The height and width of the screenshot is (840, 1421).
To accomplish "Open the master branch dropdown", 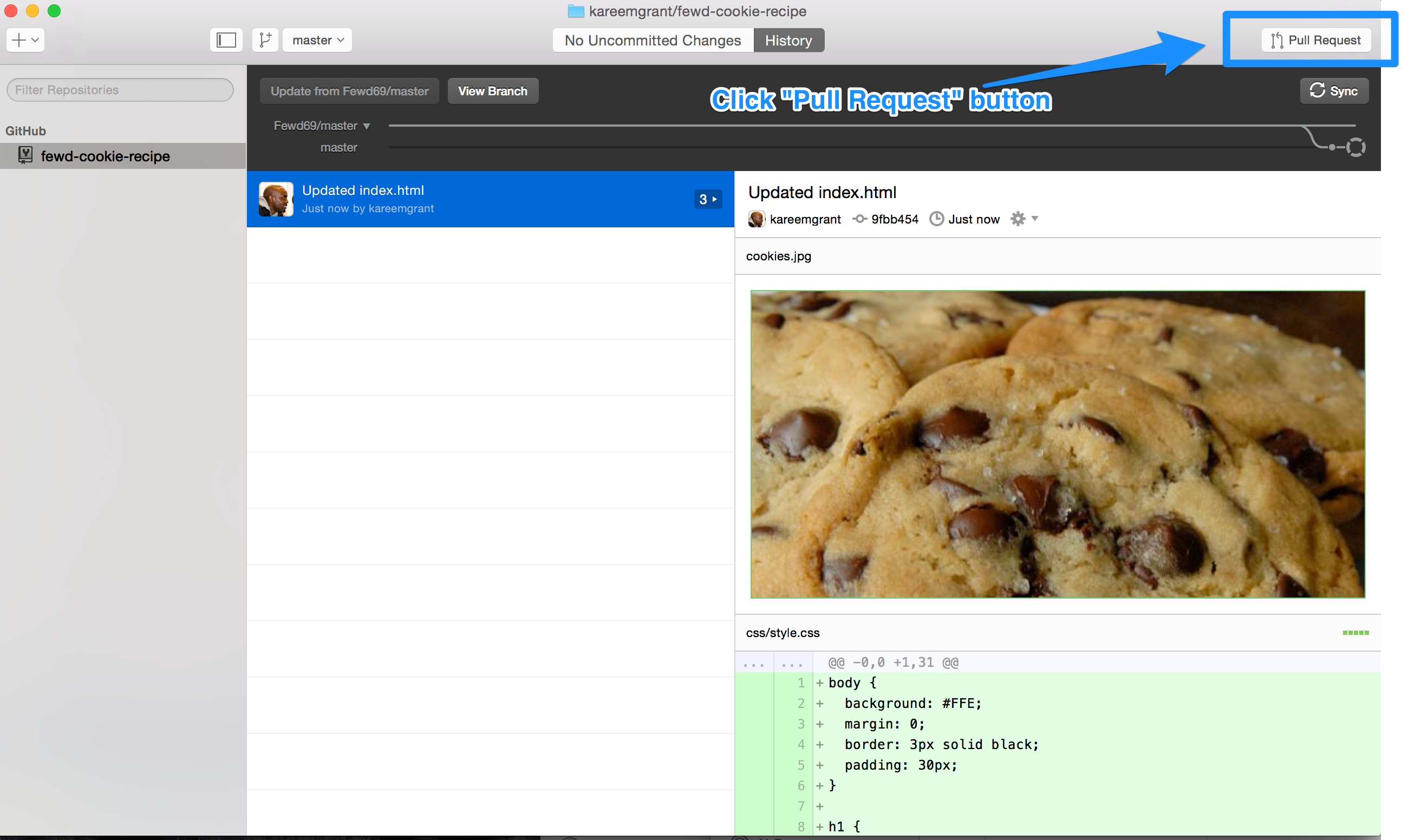I will (x=317, y=40).
